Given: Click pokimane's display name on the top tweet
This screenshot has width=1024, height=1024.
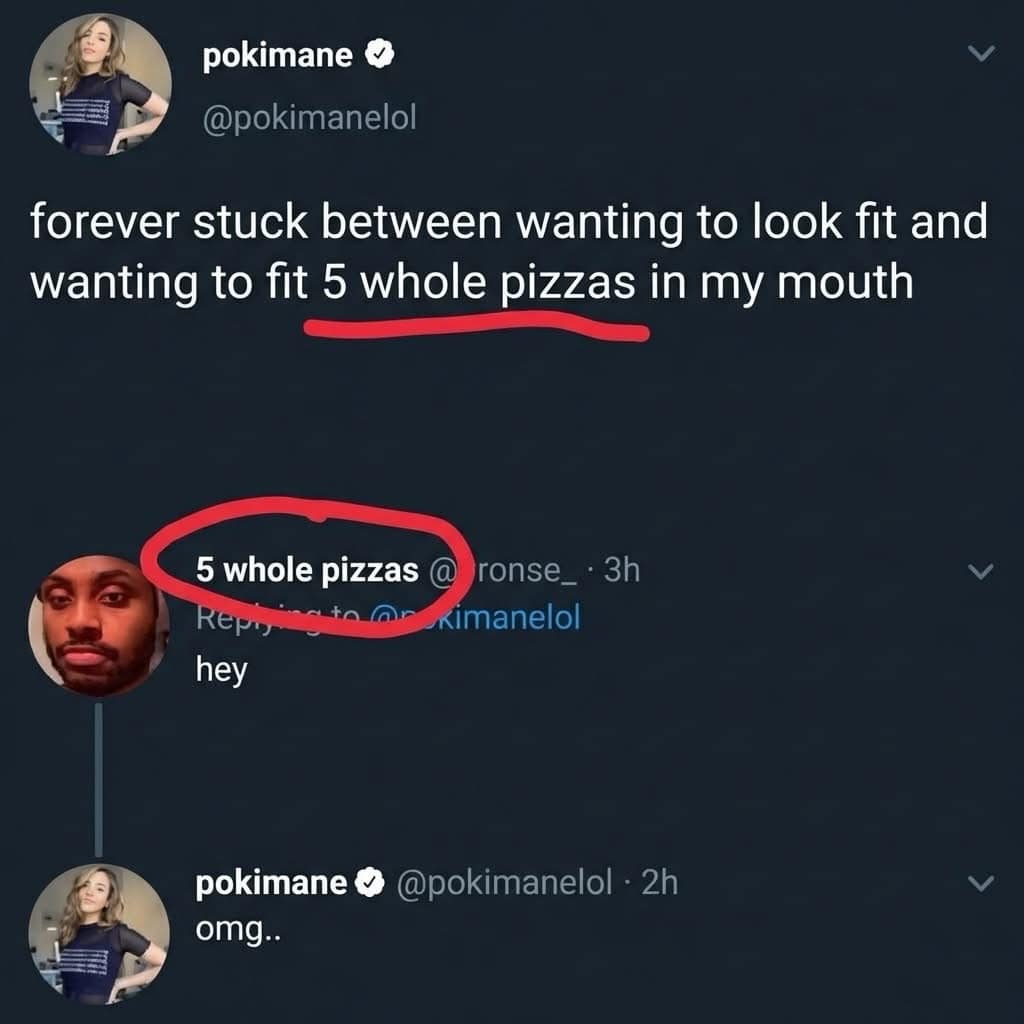Looking at the screenshot, I should pos(275,56).
